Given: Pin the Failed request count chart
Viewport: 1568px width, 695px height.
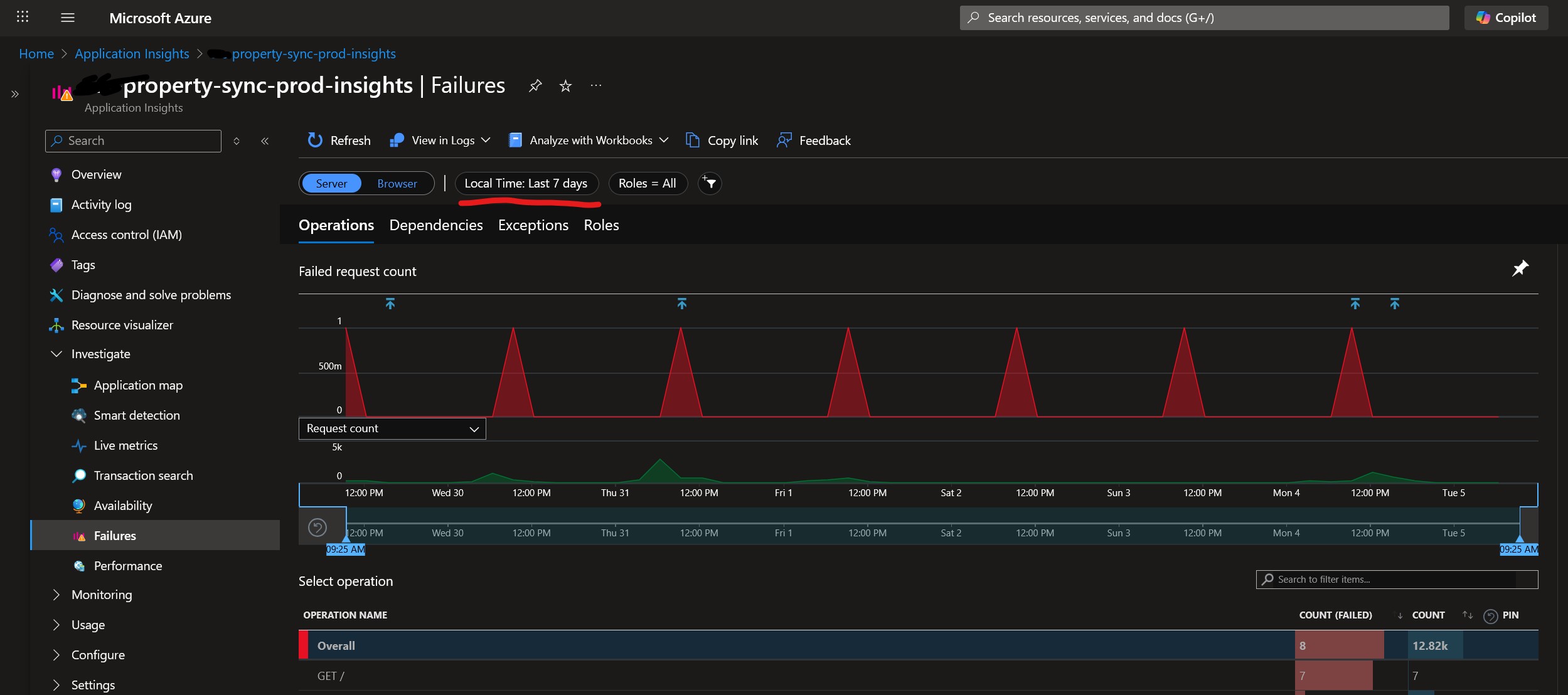Looking at the screenshot, I should point(1520,269).
